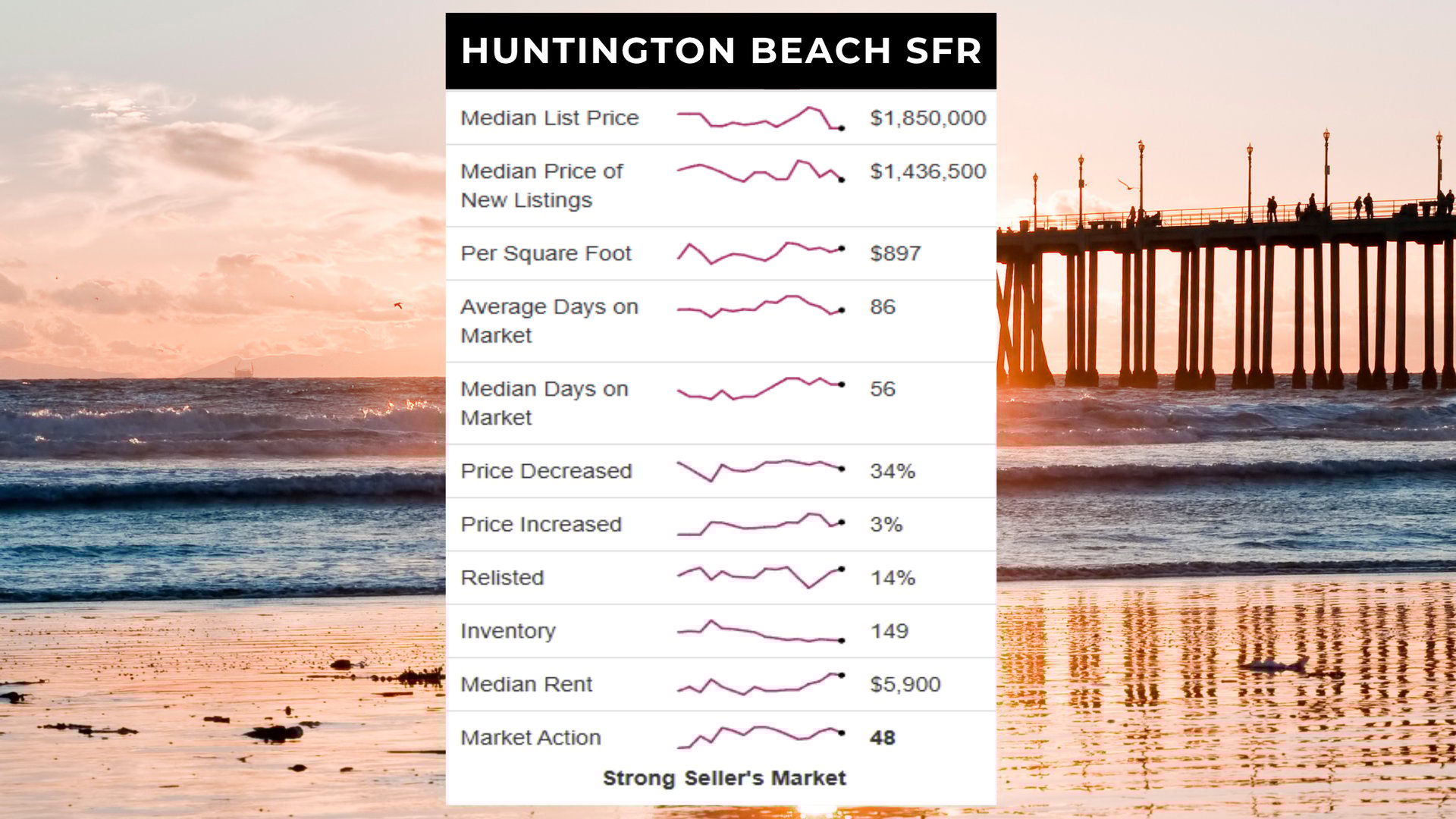Click the 34% price decreased value

coord(893,471)
